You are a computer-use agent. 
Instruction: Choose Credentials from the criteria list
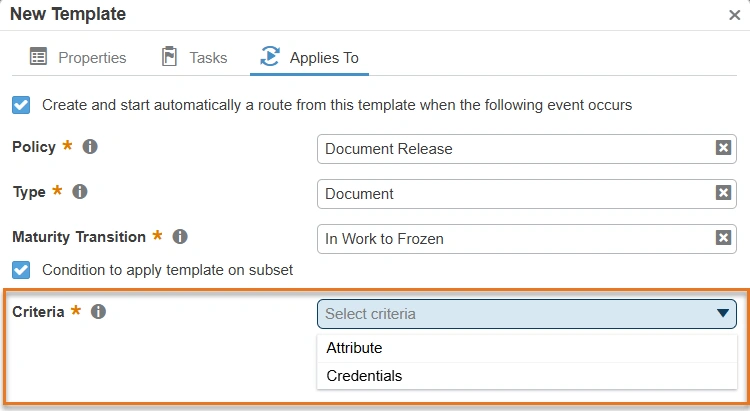point(364,376)
